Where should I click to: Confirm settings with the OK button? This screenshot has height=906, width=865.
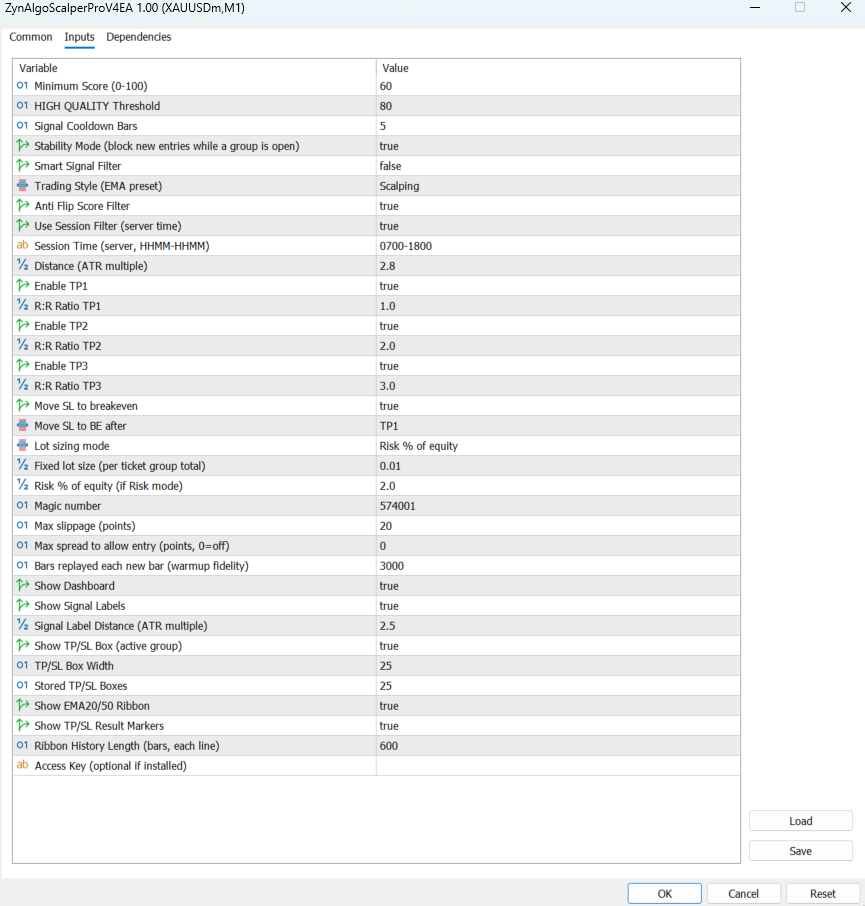coord(664,893)
